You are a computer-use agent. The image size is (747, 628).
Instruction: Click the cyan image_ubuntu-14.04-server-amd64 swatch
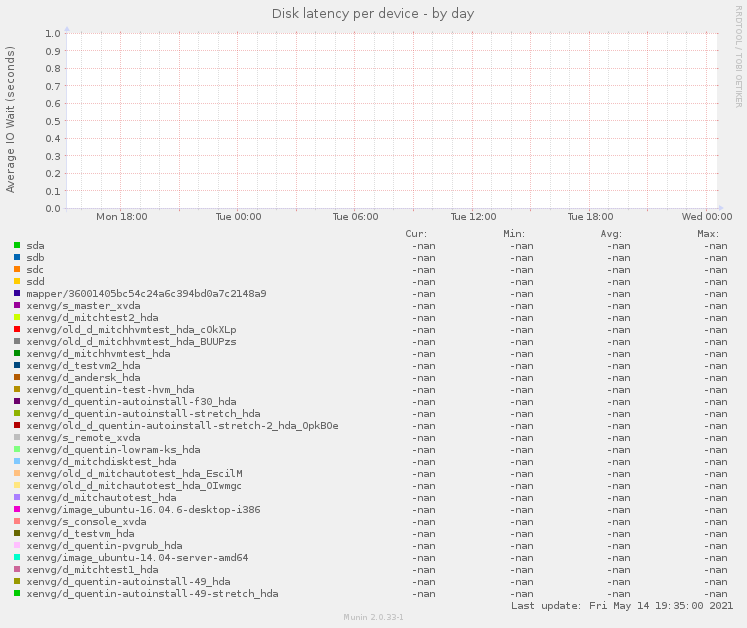pyautogui.click(x=17, y=557)
